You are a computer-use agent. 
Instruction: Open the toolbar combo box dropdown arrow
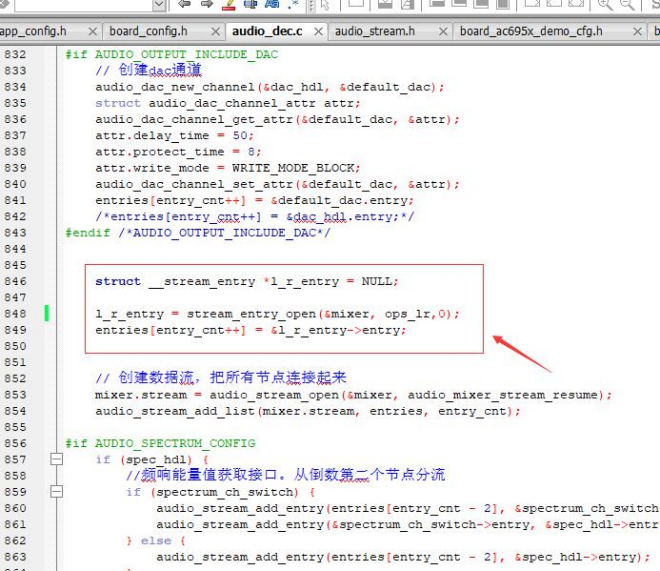(x=159, y=5)
